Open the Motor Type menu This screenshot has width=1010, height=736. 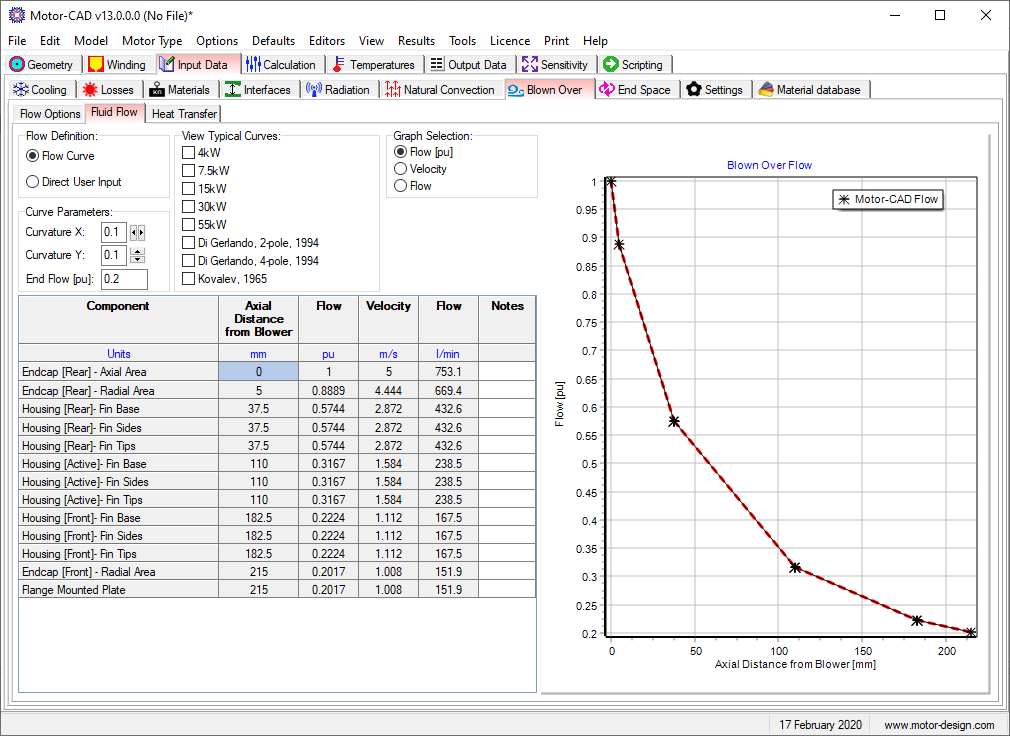coord(152,41)
